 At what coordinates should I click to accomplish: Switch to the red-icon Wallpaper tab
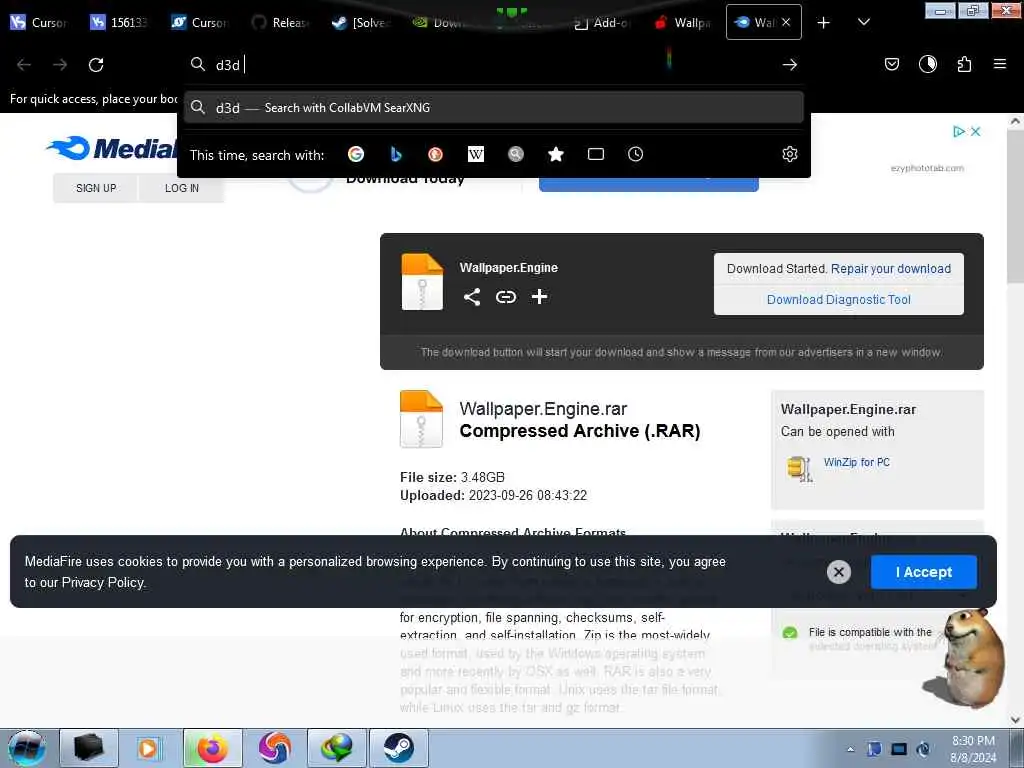[x=682, y=22]
